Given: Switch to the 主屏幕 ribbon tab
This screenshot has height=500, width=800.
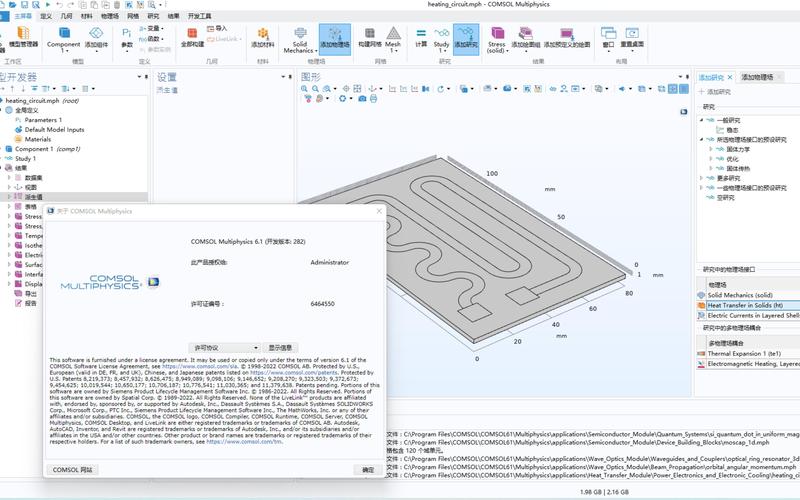Looking at the screenshot, I should (23, 16).
